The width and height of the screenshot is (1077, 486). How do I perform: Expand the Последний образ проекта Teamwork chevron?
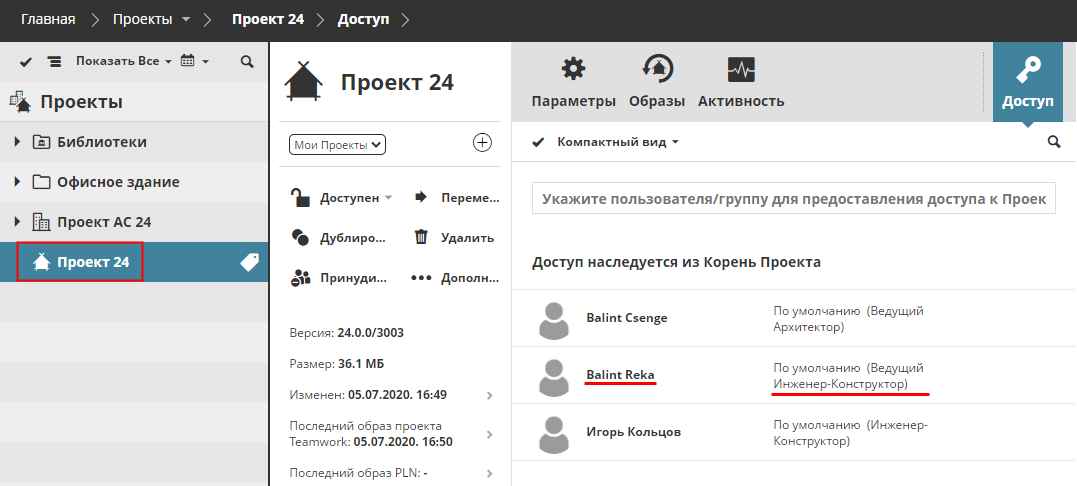pos(489,434)
